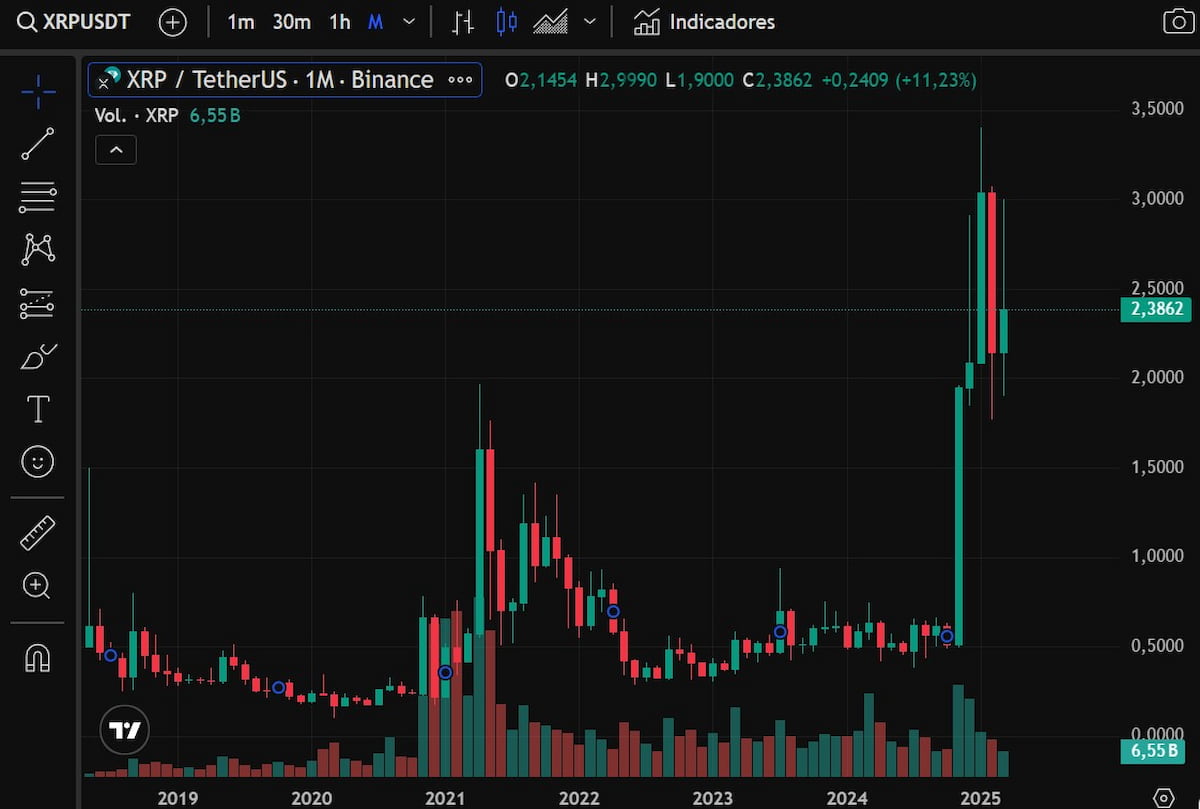Screen dimensions: 1200x809
Task: Open the Indicadores panel
Action: (704, 21)
